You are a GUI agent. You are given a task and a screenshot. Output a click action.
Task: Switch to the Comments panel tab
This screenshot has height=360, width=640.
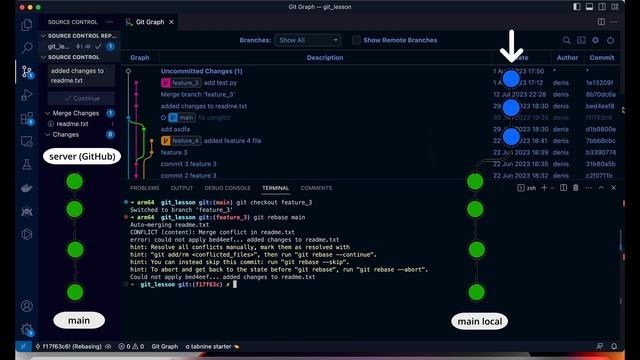coord(316,188)
